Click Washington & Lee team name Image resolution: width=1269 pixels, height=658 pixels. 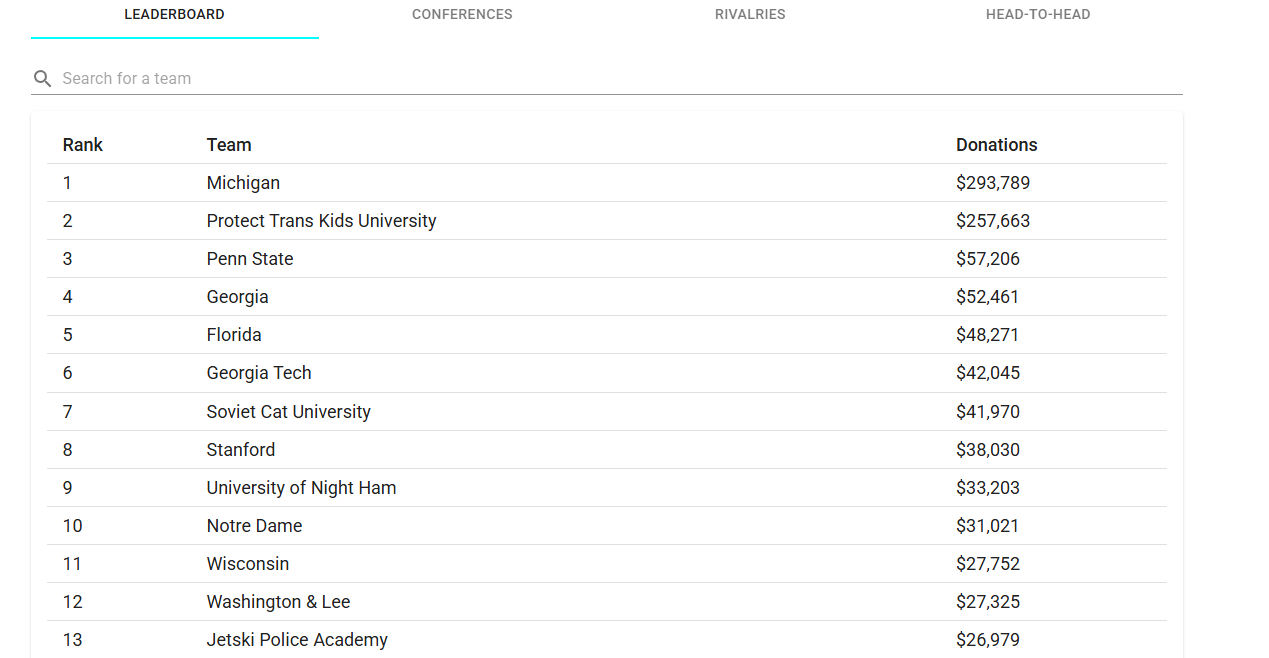pyautogui.click(x=279, y=602)
